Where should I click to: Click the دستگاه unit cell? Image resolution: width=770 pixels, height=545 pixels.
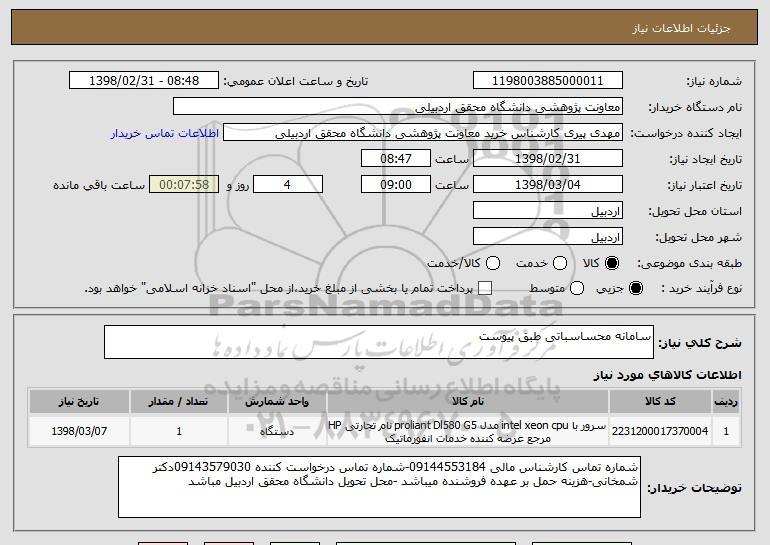(x=277, y=431)
